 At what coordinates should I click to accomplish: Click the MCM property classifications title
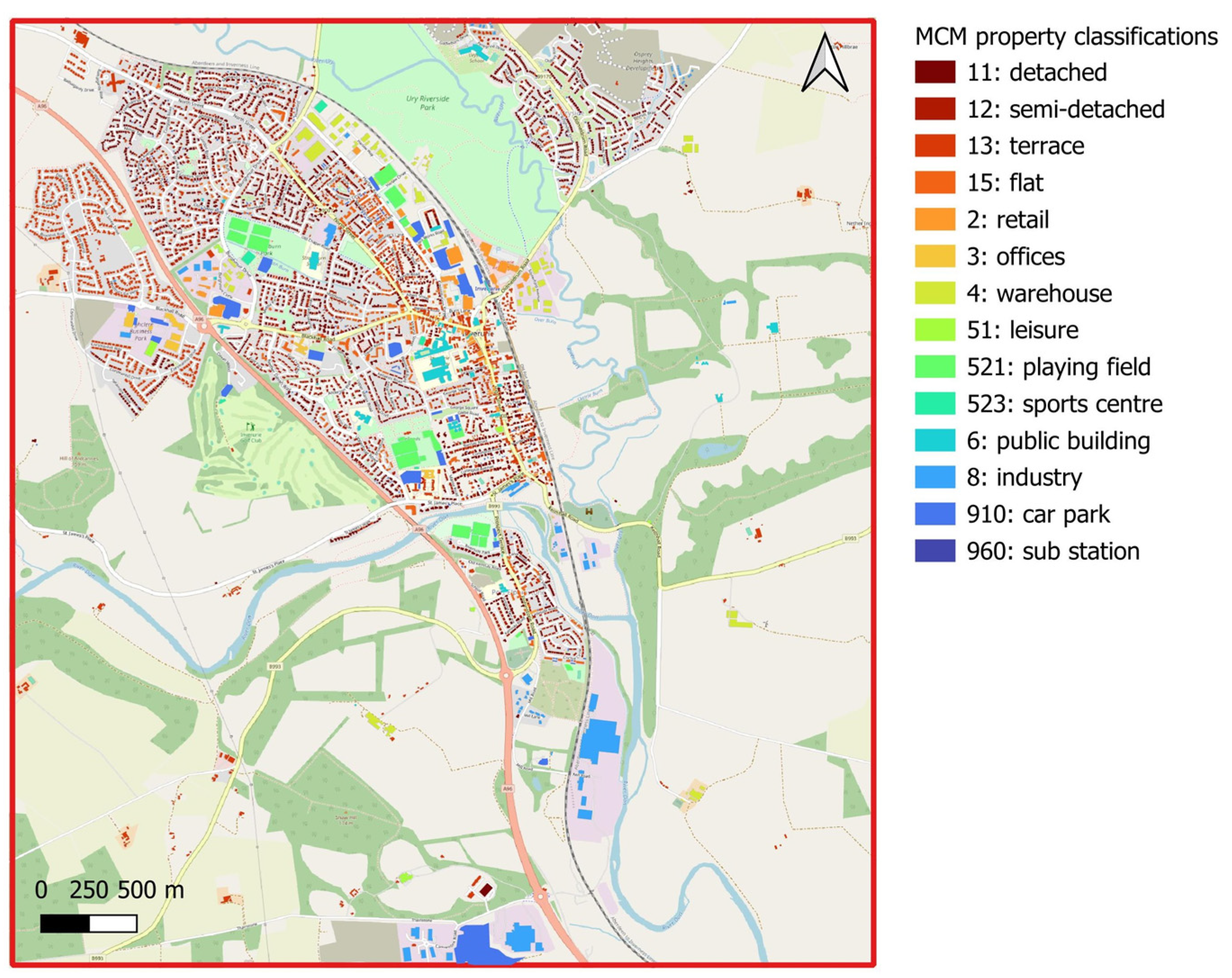tap(1066, 36)
